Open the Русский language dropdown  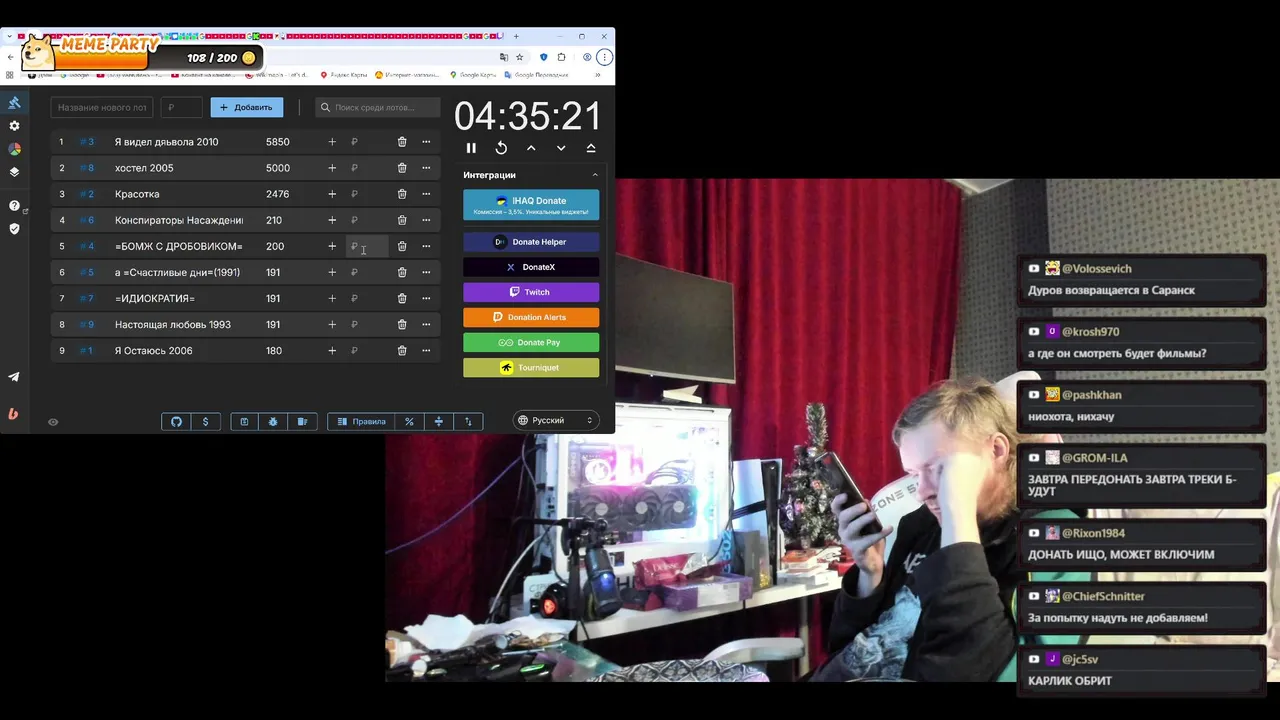[x=556, y=421]
